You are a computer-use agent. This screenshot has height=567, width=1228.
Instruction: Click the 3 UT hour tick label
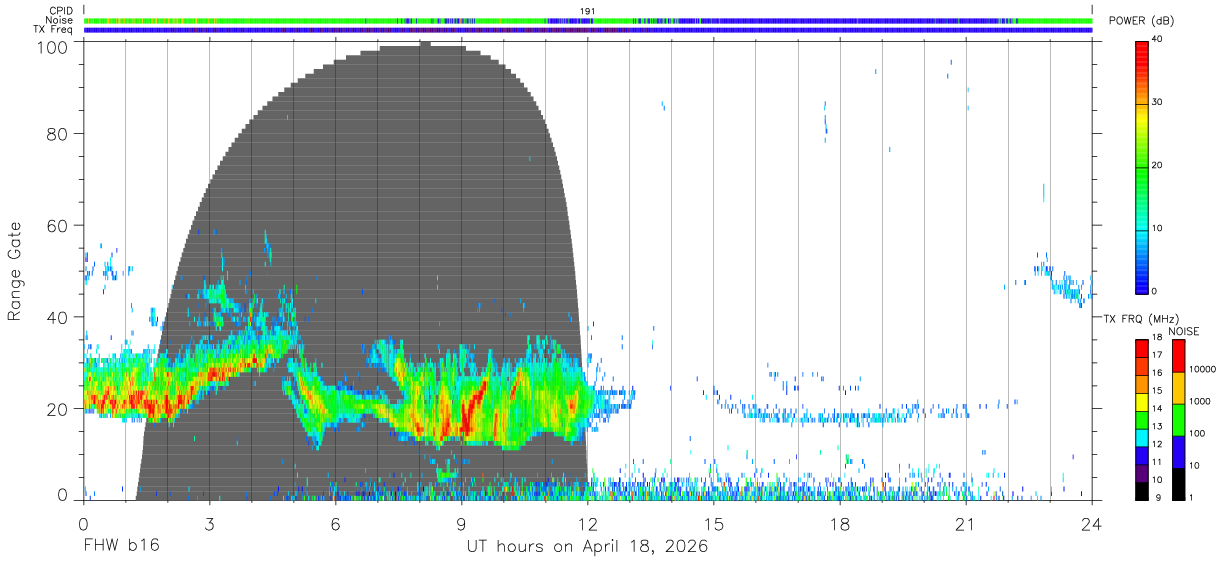coord(209,523)
